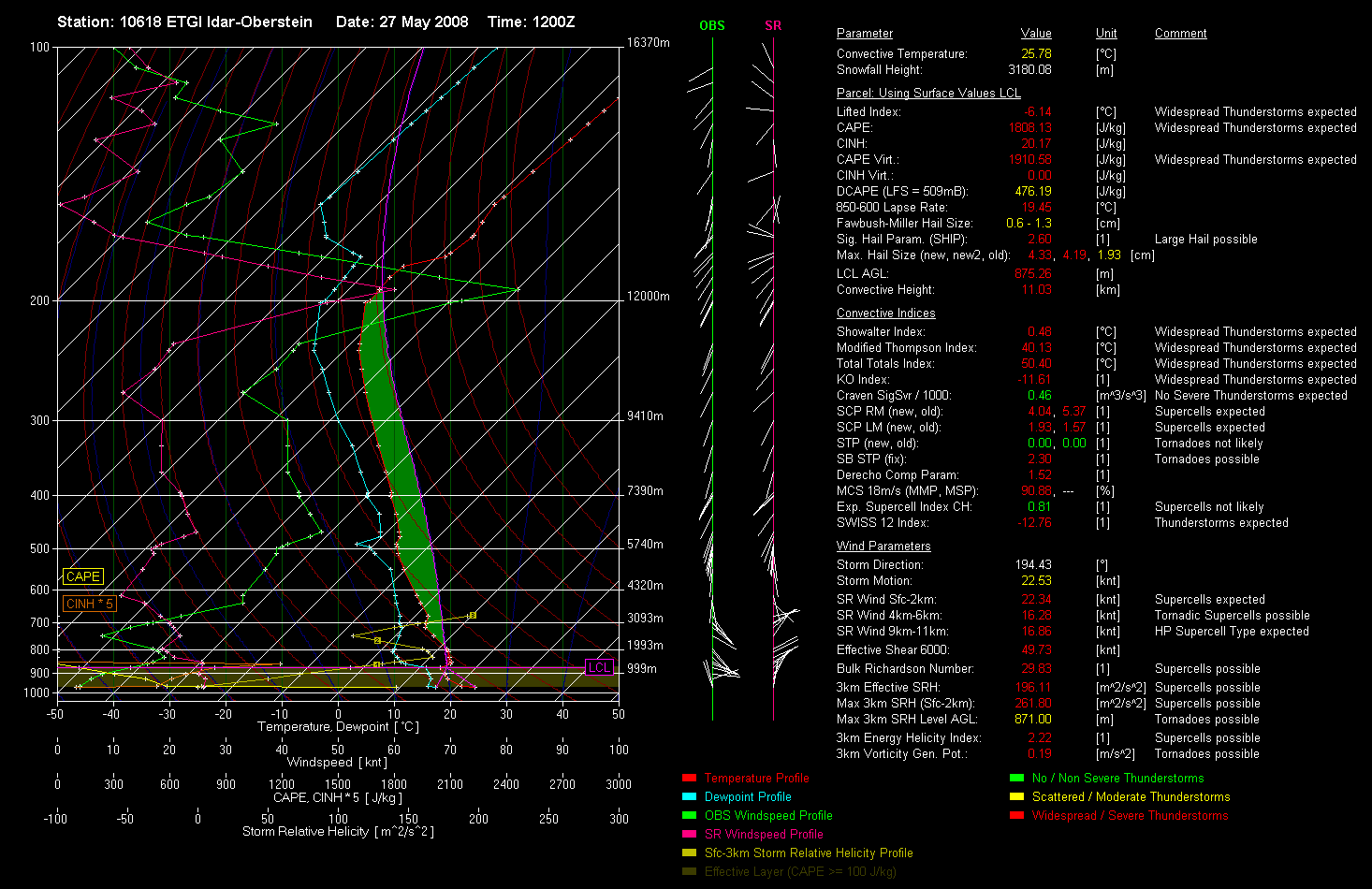This screenshot has width=1372, height=889.
Task: Click the CAPE value 1808.13
Action: [x=1029, y=128]
